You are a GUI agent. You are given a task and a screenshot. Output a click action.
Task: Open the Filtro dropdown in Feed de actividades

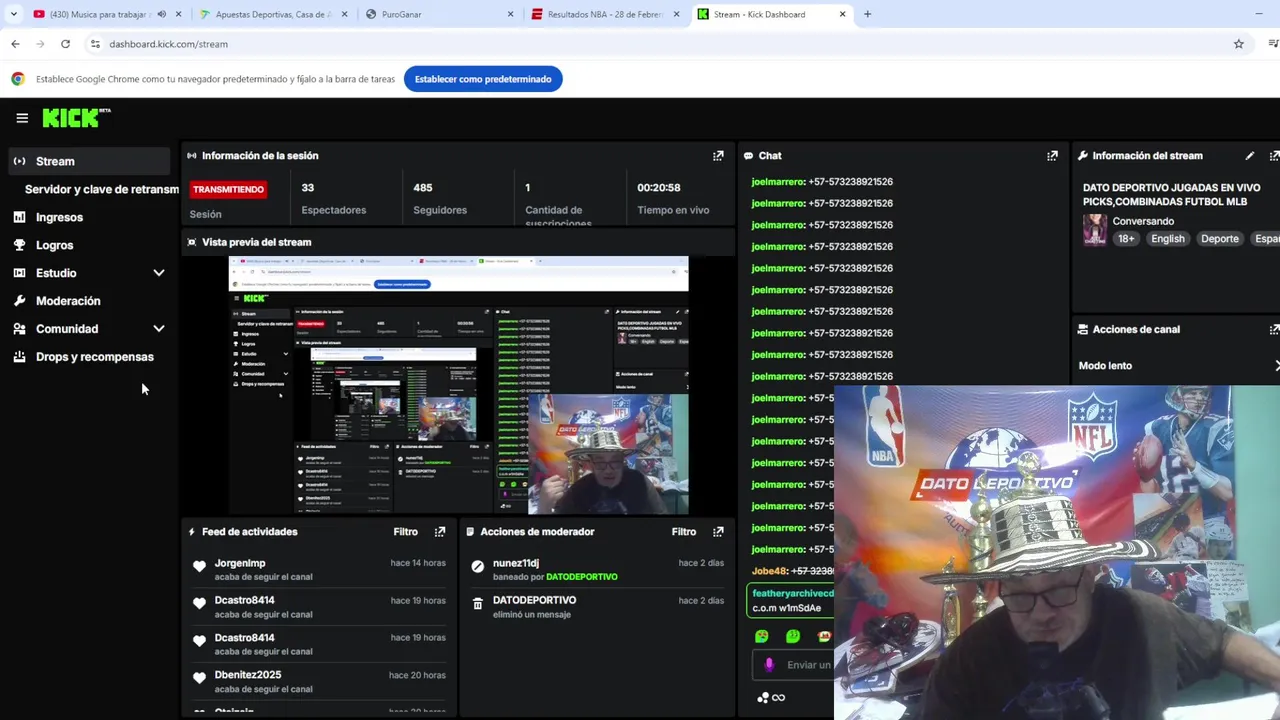pyautogui.click(x=405, y=532)
